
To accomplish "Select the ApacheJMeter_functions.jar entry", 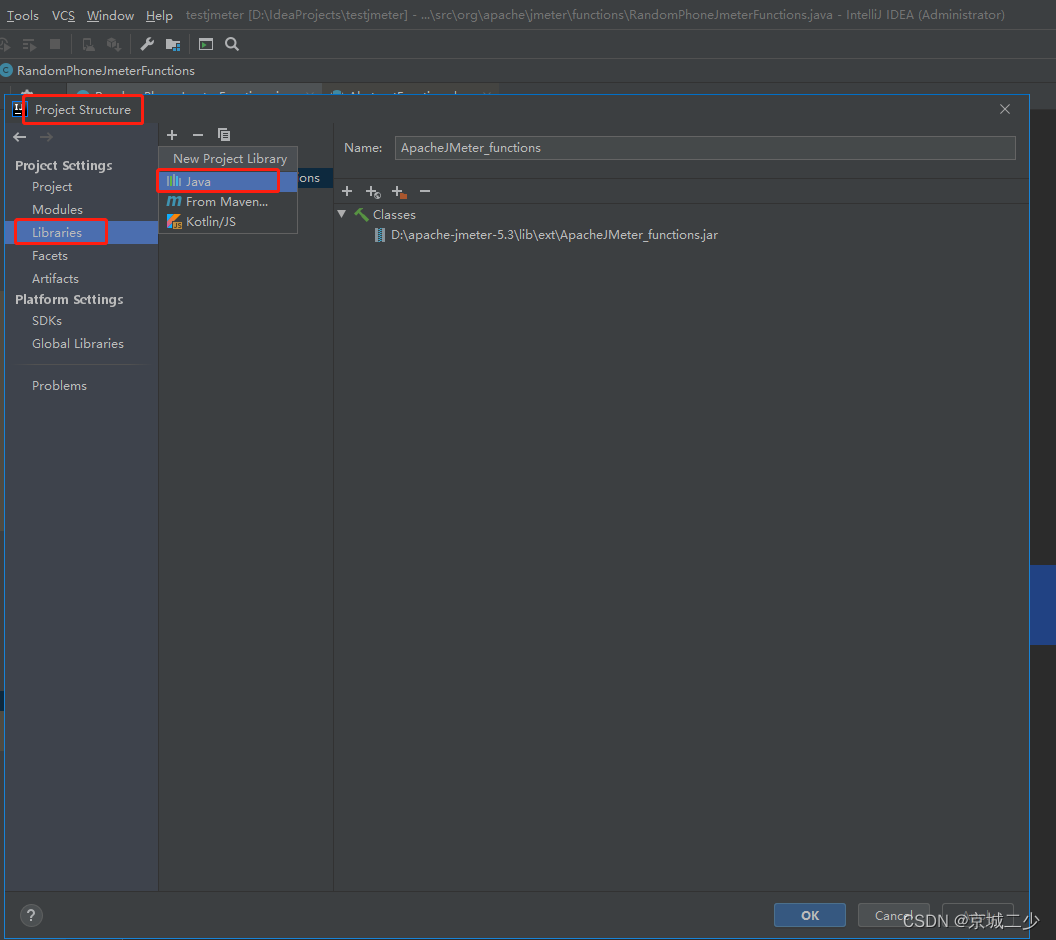I will 554,235.
